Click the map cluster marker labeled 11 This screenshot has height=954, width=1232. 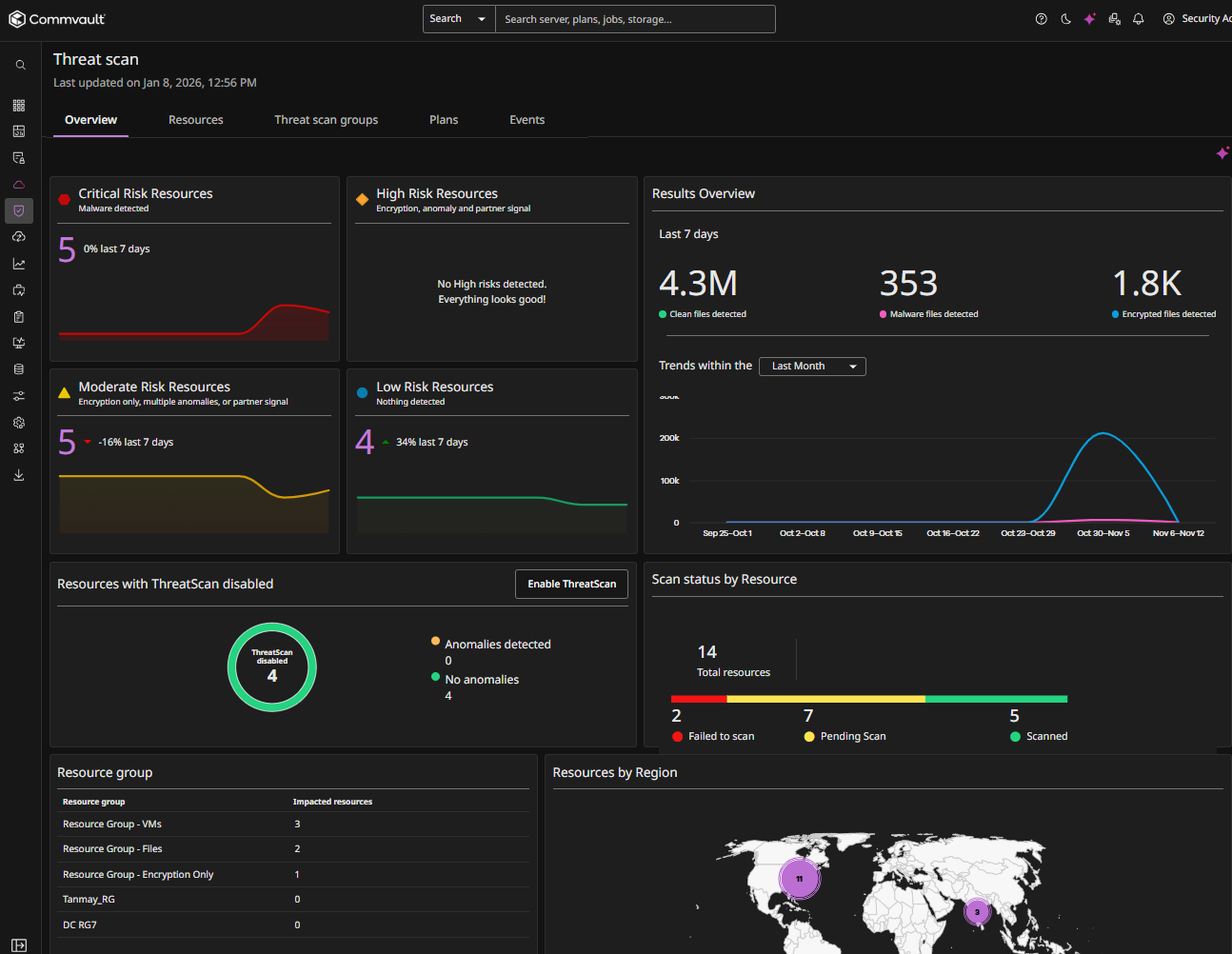[800, 879]
